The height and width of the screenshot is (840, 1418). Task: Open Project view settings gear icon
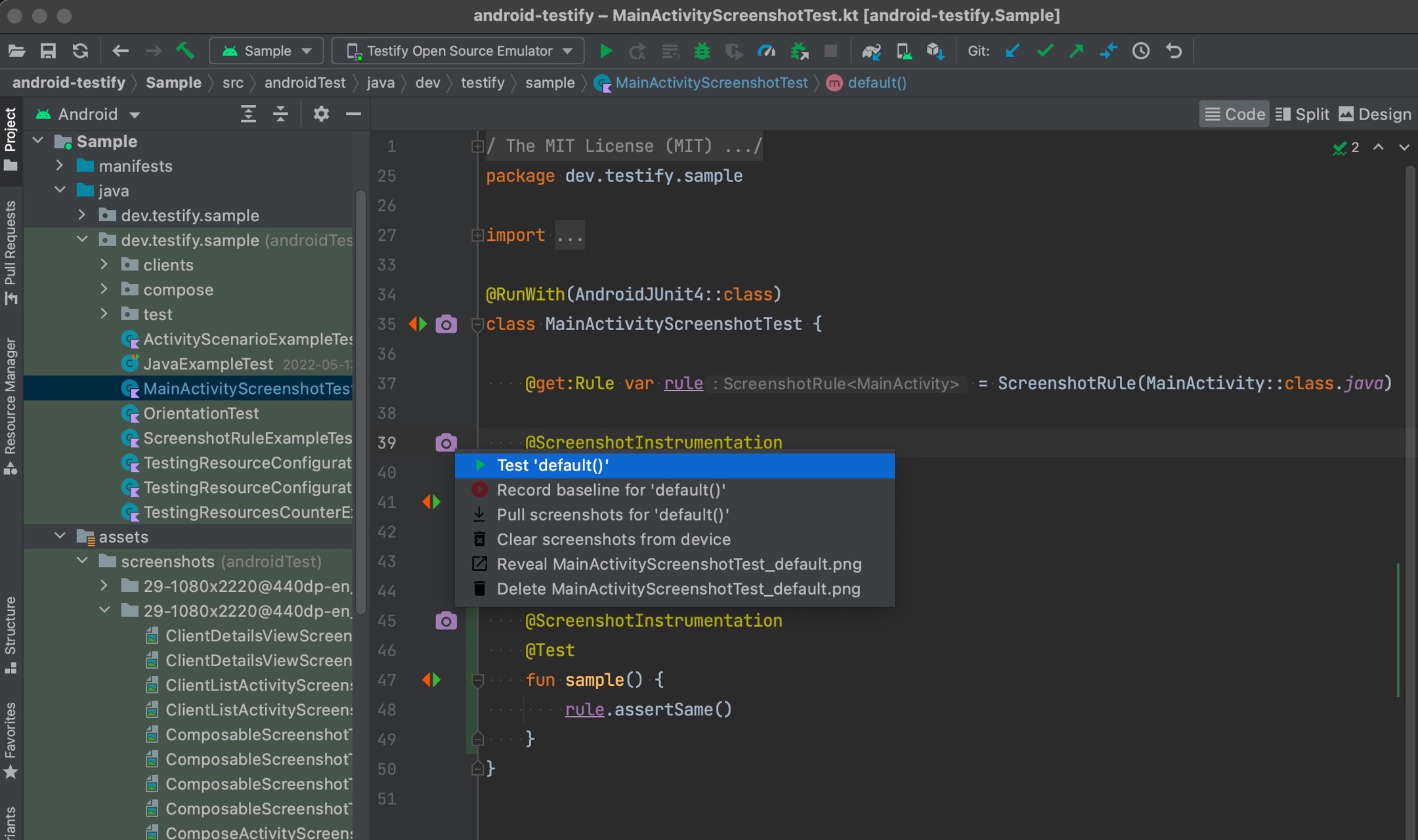321,114
